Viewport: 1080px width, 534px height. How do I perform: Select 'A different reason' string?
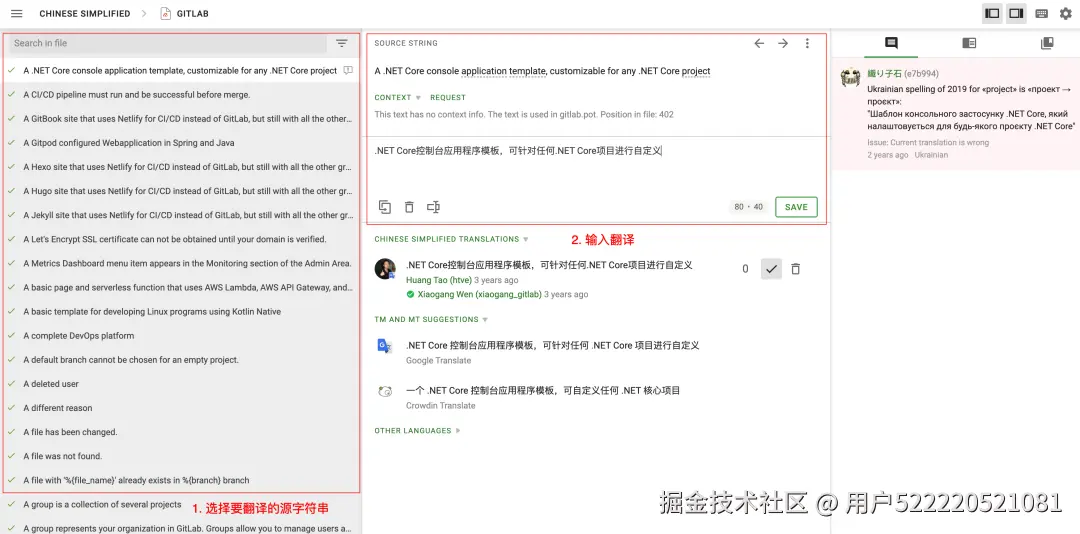pos(180,408)
